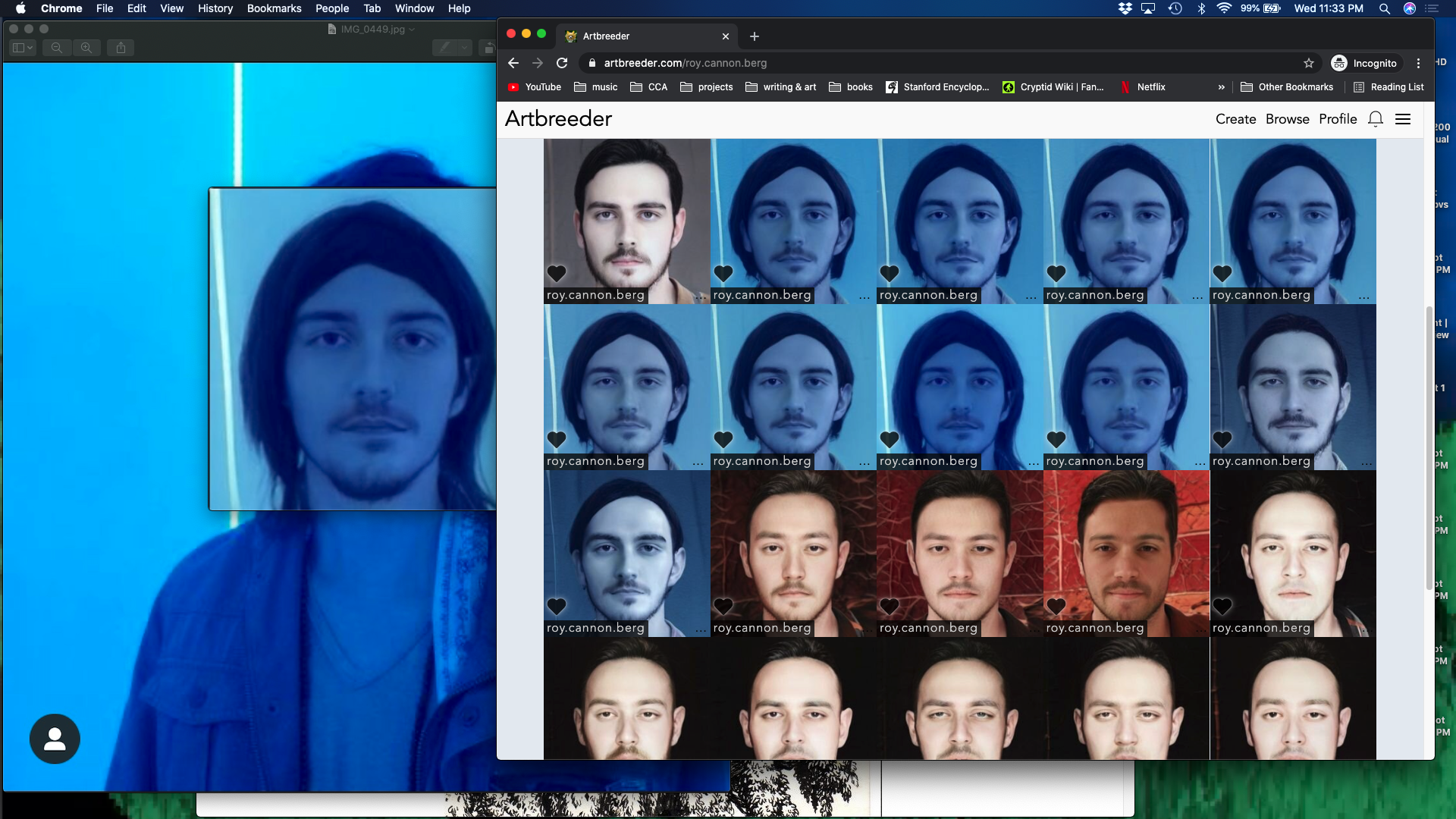Bookmark this page with the star icon
This screenshot has width=1456, height=819.
tap(1309, 63)
